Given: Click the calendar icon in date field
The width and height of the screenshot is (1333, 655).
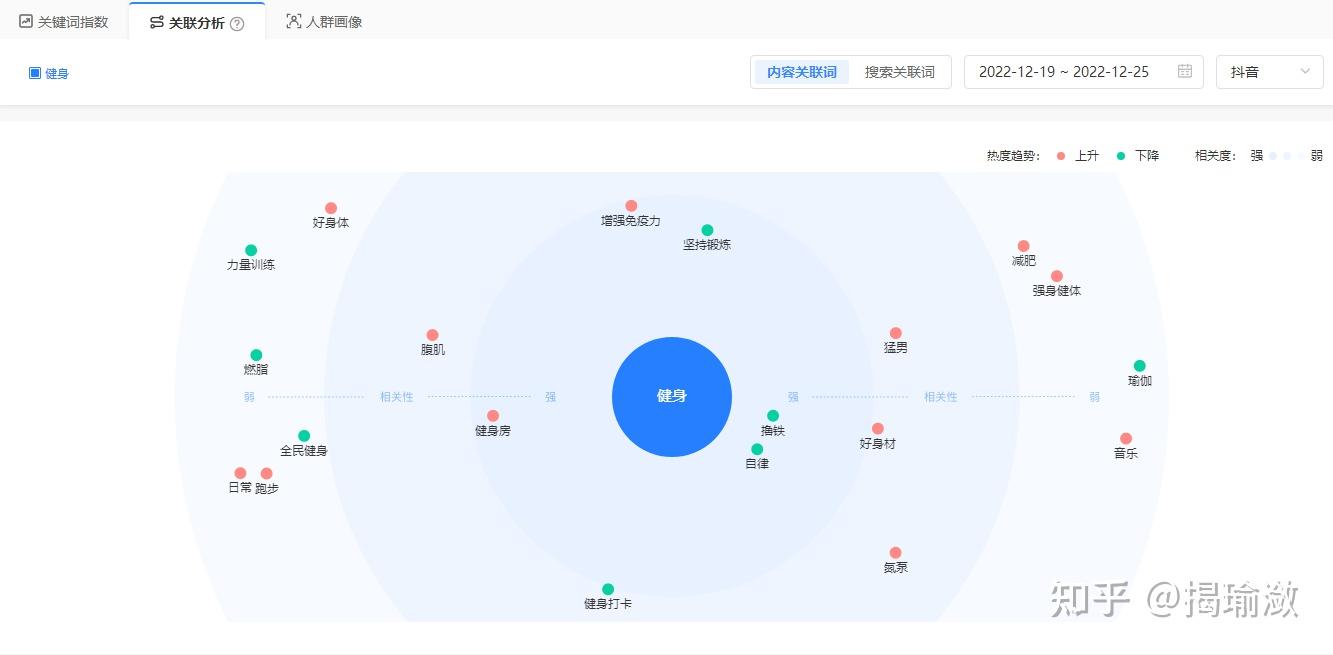Looking at the screenshot, I should click(1185, 71).
